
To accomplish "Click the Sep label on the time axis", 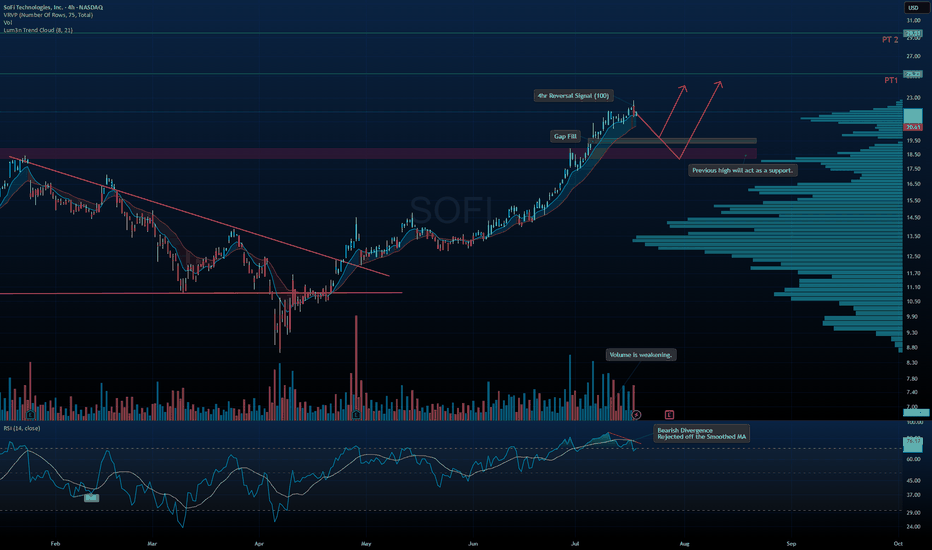I will pyautogui.click(x=791, y=543).
